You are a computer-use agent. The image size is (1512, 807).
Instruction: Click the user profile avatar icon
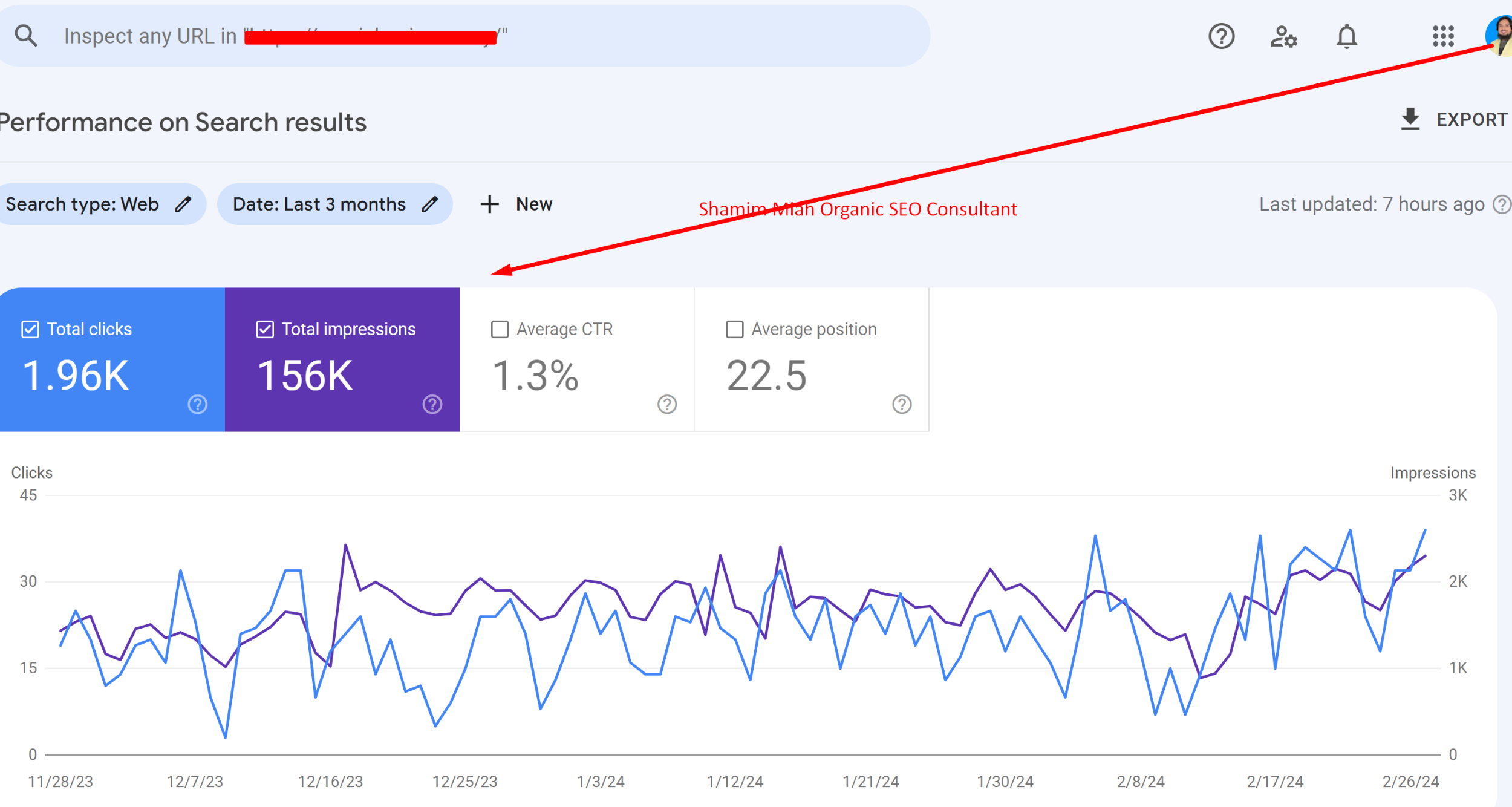pos(1498,37)
